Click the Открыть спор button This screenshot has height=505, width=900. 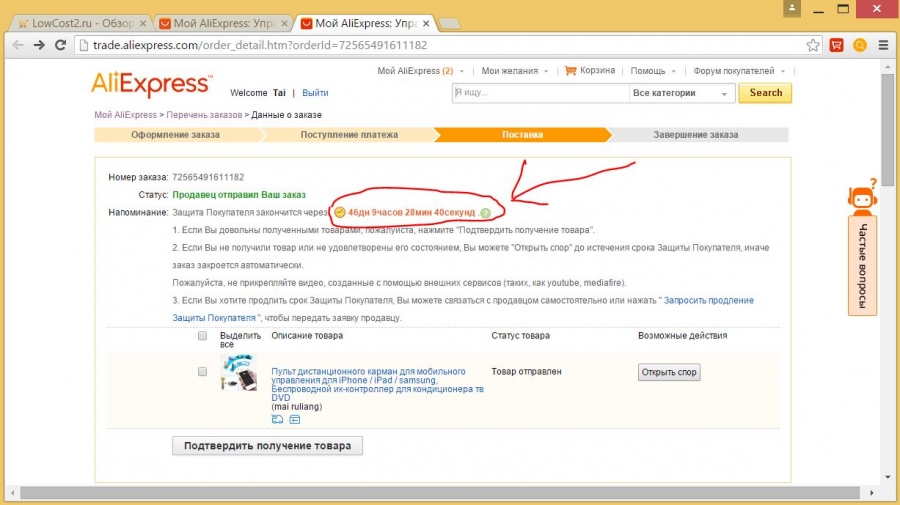pyautogui.click(x=669, y=372)
